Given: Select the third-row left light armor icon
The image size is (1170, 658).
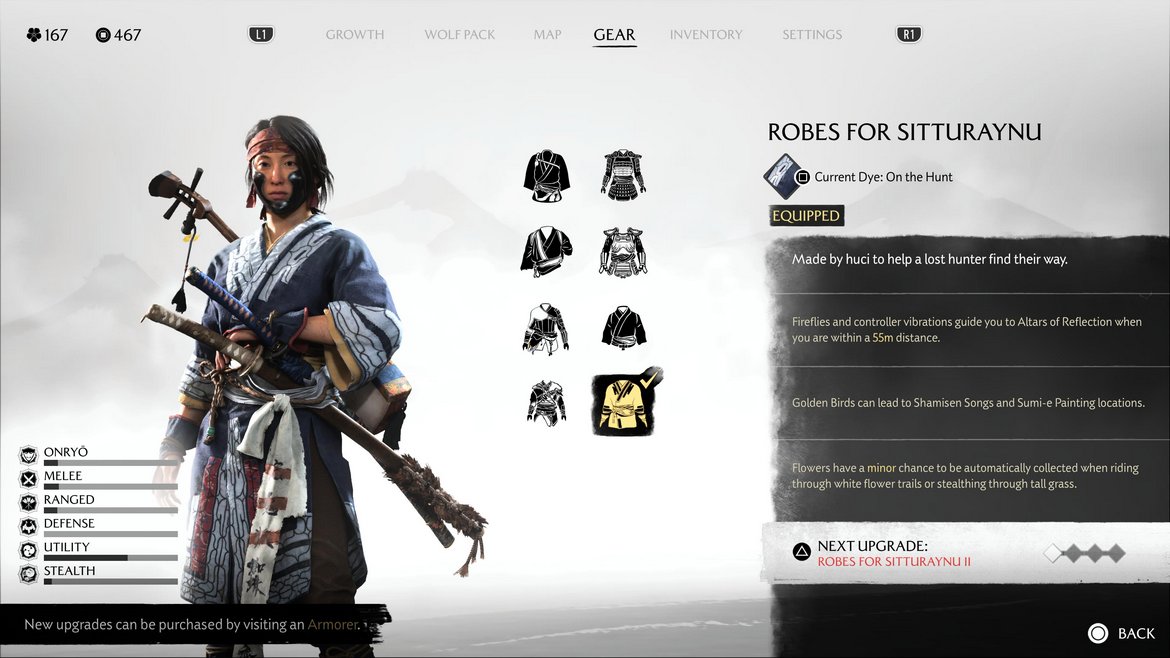Looking at the screenshot, I should (546, 328).
